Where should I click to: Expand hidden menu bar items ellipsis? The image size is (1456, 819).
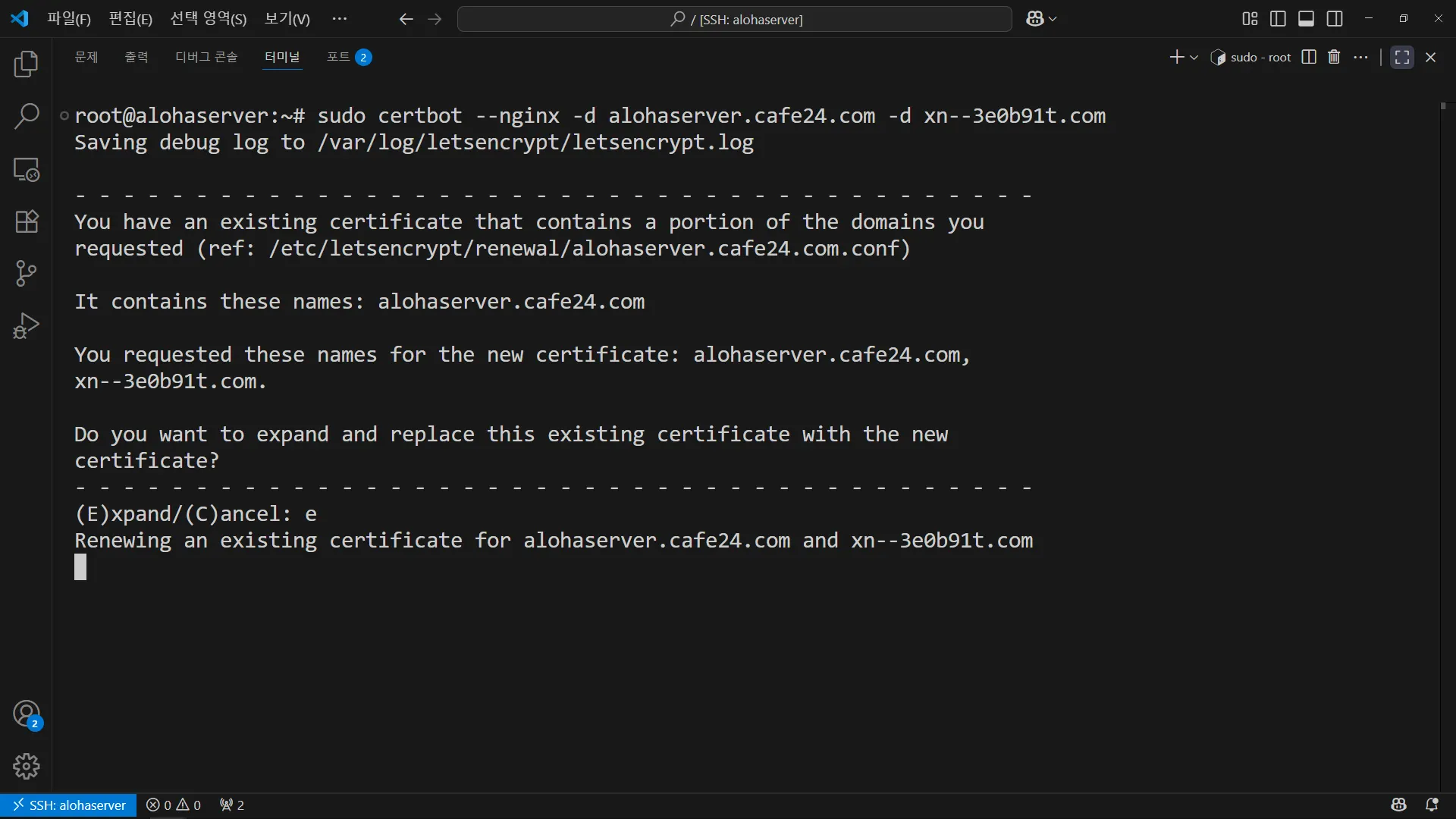pyautogui.click(x=340, y=19)
